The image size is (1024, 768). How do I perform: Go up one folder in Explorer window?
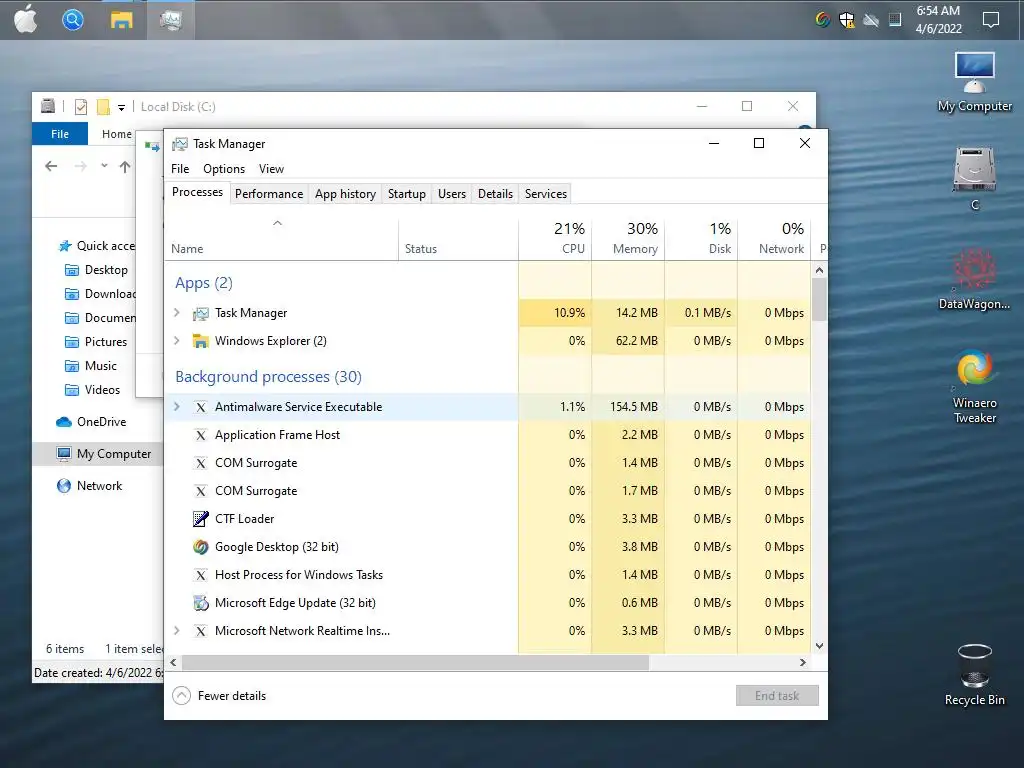[125, 167]
